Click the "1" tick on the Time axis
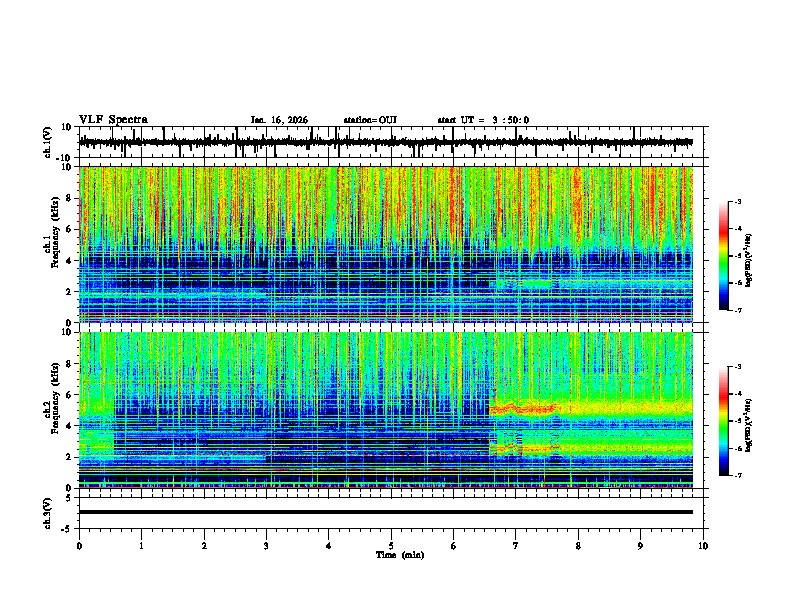The height and width of the screenshot is (612, 792). click(x=141, y=546)
